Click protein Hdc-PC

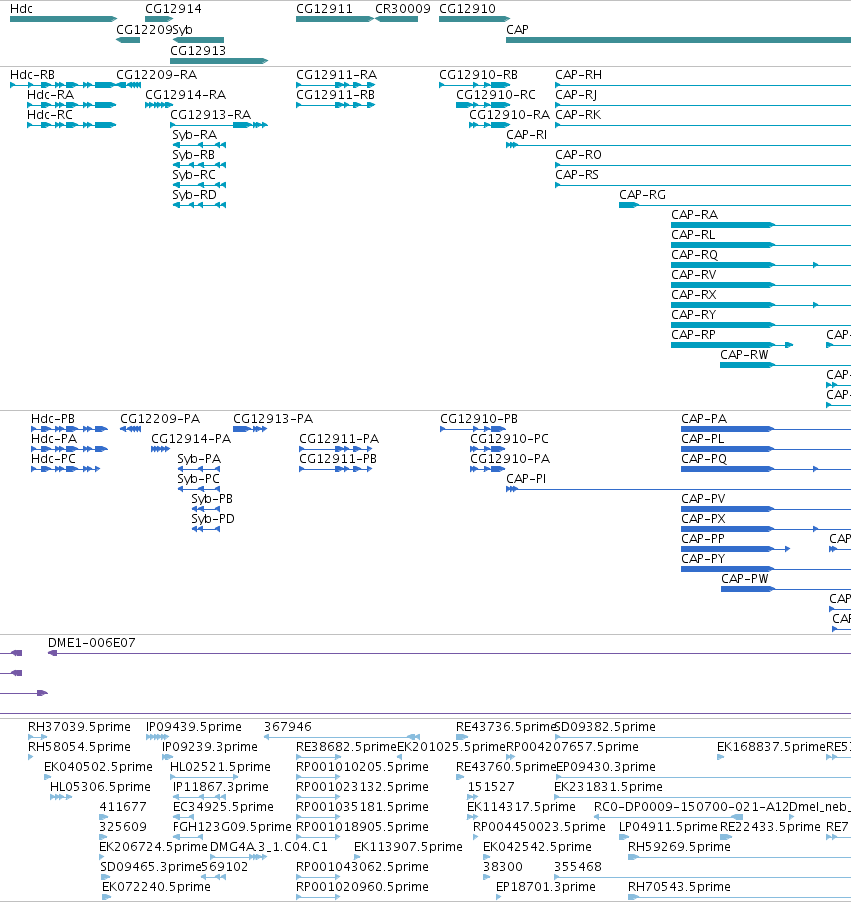[65, 469]
